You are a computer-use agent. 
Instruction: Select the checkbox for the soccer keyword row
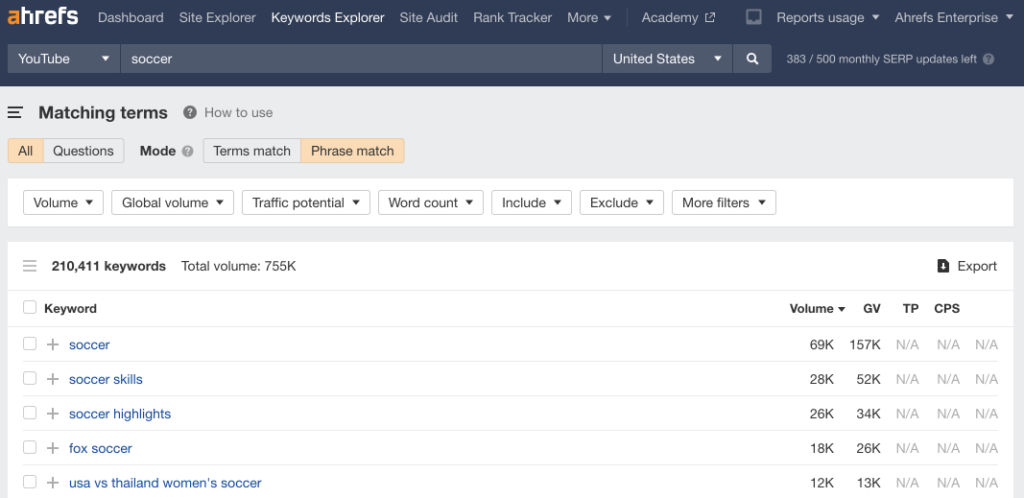[x=30, y=344]
